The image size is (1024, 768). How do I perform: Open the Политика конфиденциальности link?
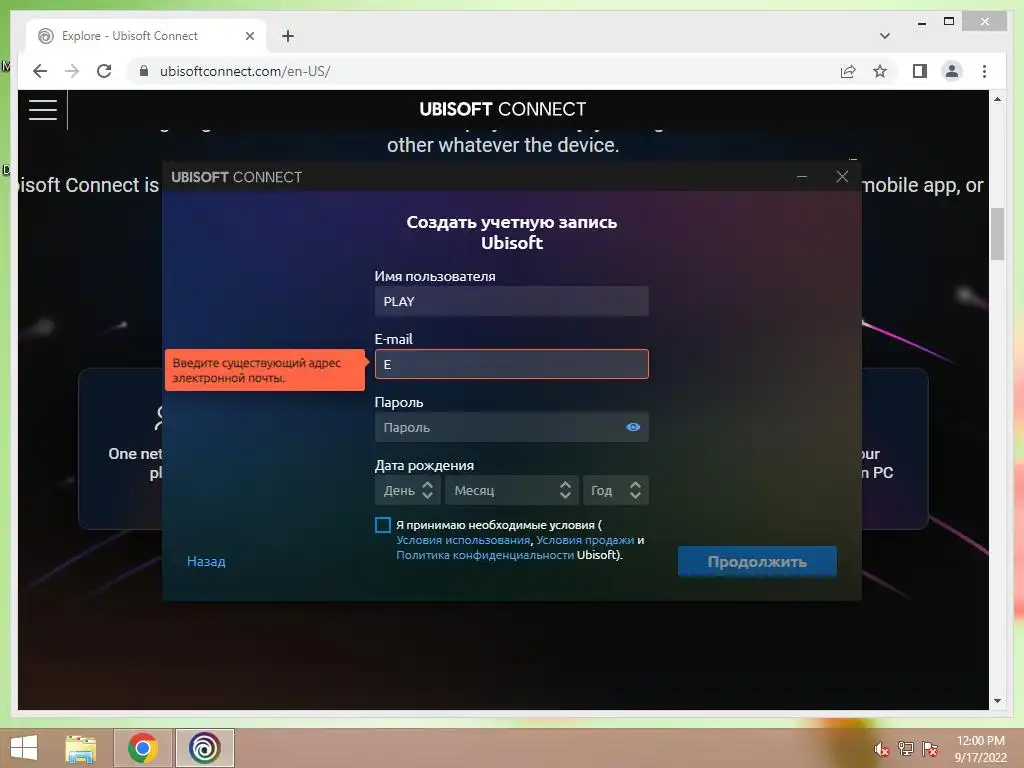tap(485, 555)
